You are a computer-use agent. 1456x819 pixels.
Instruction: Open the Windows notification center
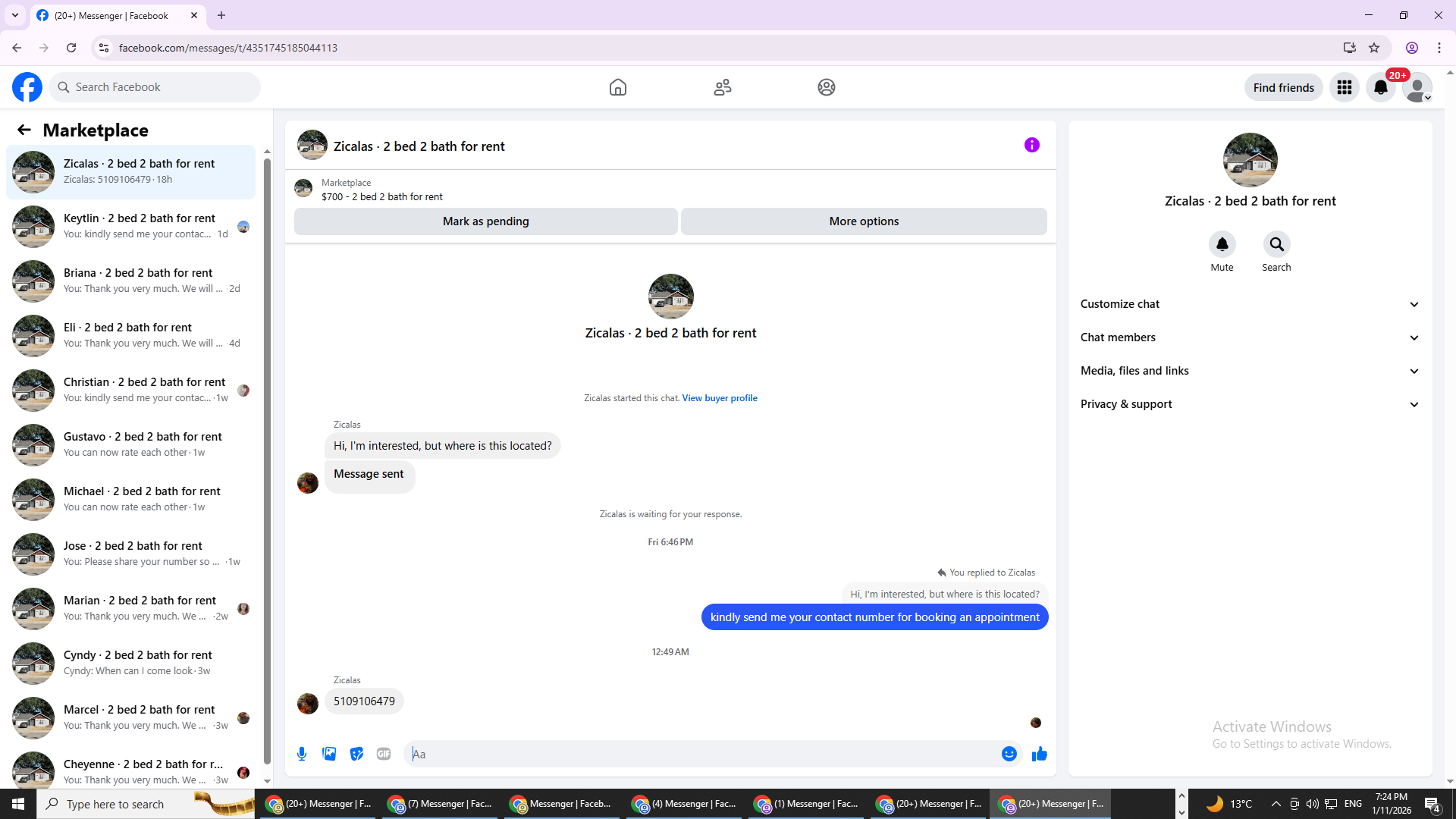click(x=1432, y=804)
